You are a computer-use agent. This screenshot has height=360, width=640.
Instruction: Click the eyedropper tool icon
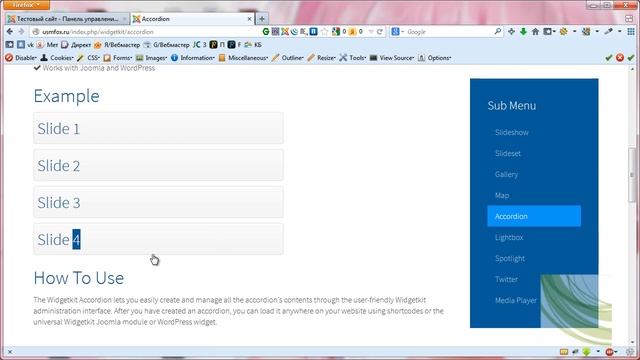point(609,31)
